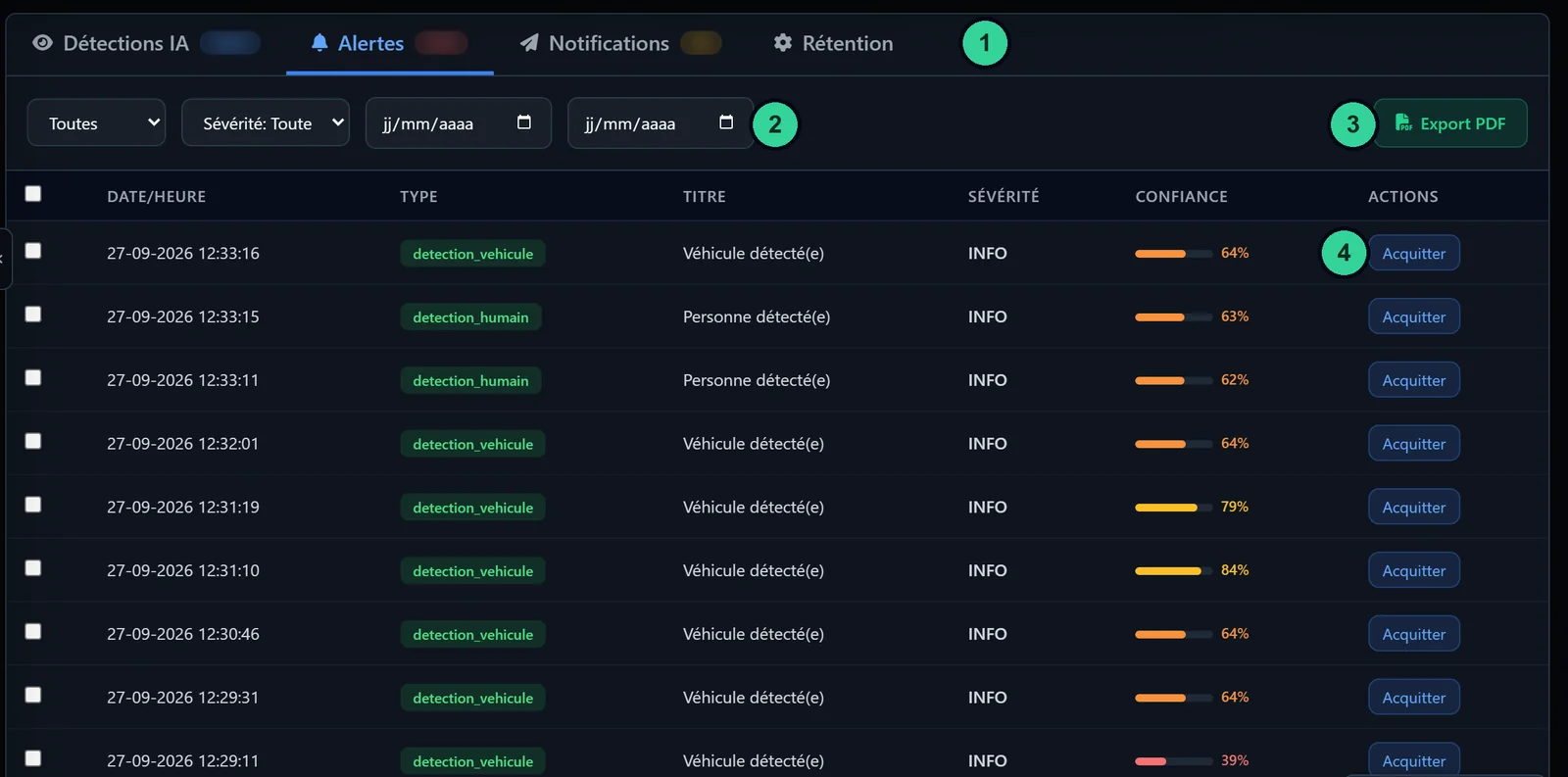Click the Export PDF button

1450,123
